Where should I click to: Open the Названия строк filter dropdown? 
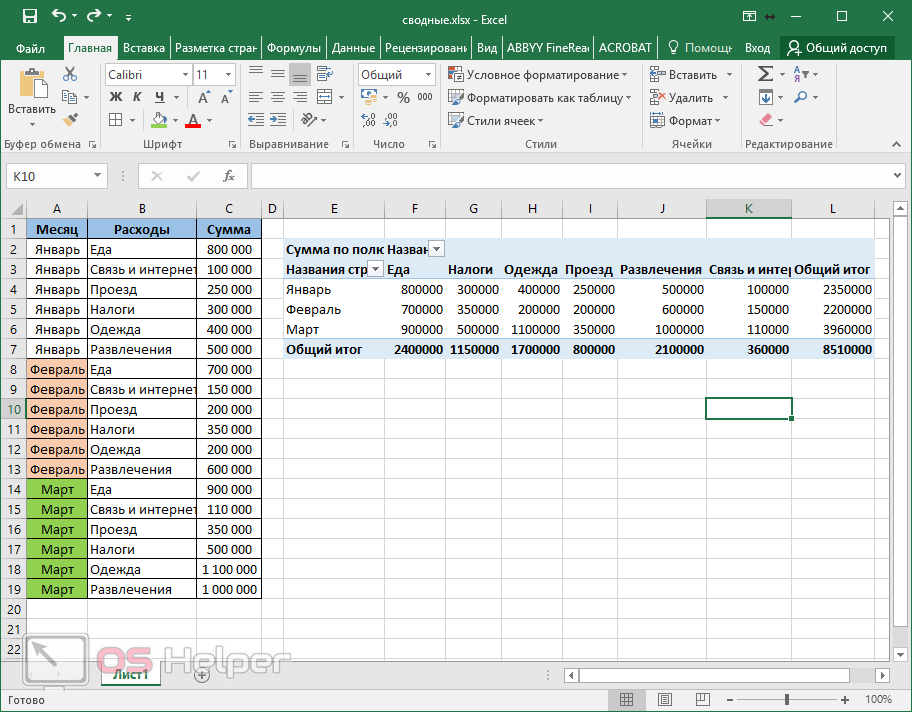(375, 269)
